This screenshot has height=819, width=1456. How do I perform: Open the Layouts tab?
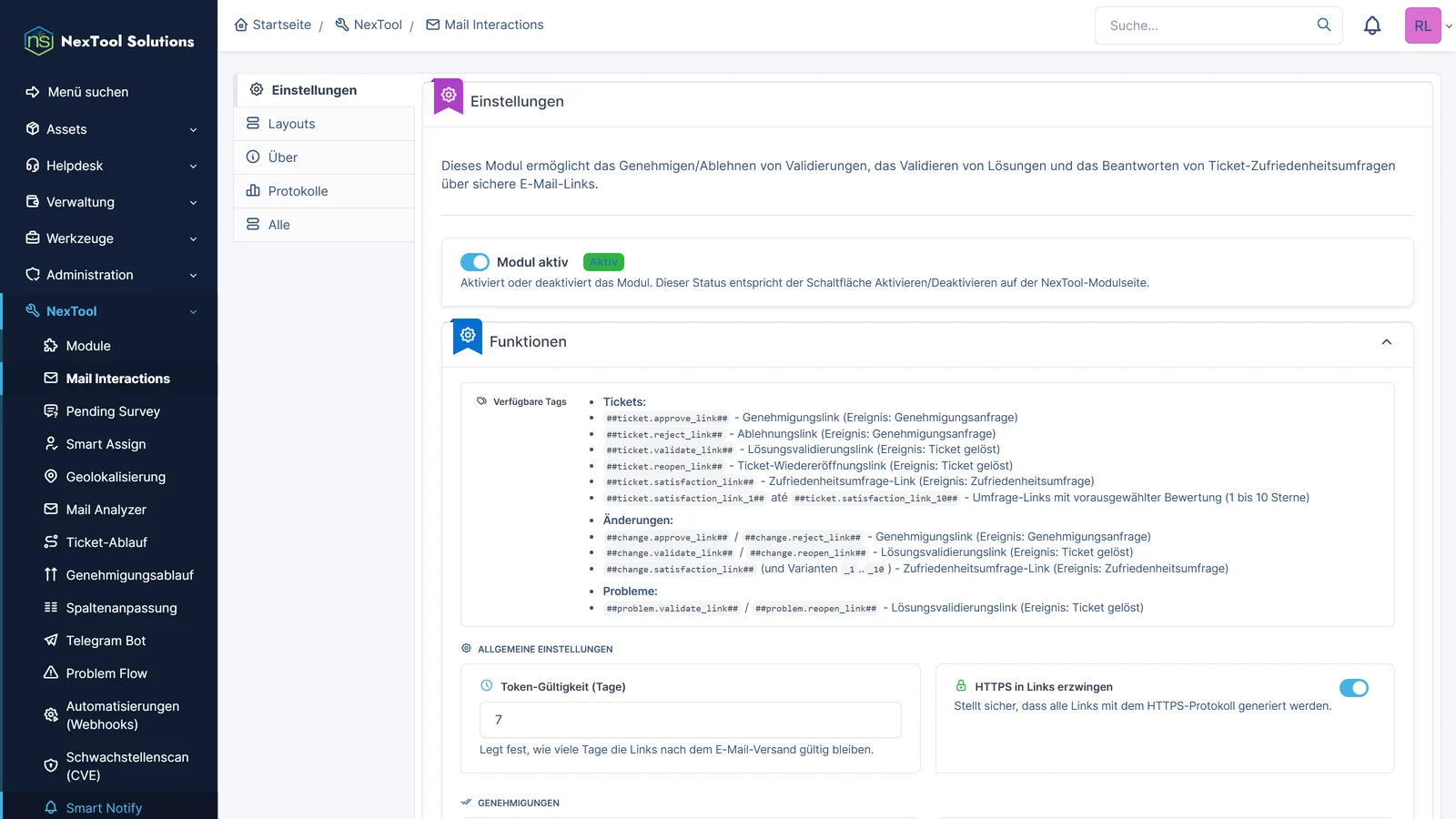(324, 124)
